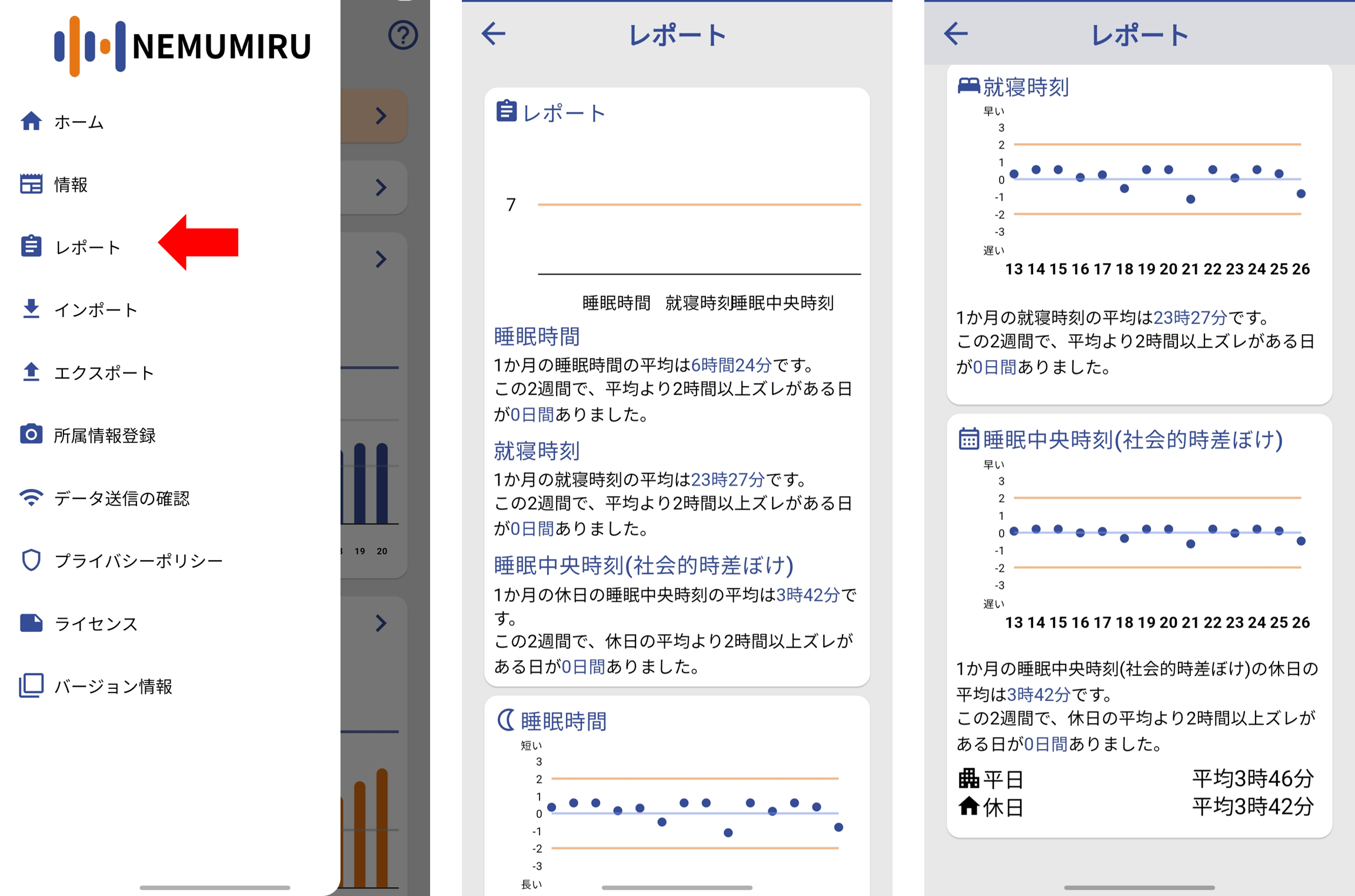This screenshot has width=1355, height=896.
Task: Open ライセンス in the sidebar
Action: tap(96, 624)
